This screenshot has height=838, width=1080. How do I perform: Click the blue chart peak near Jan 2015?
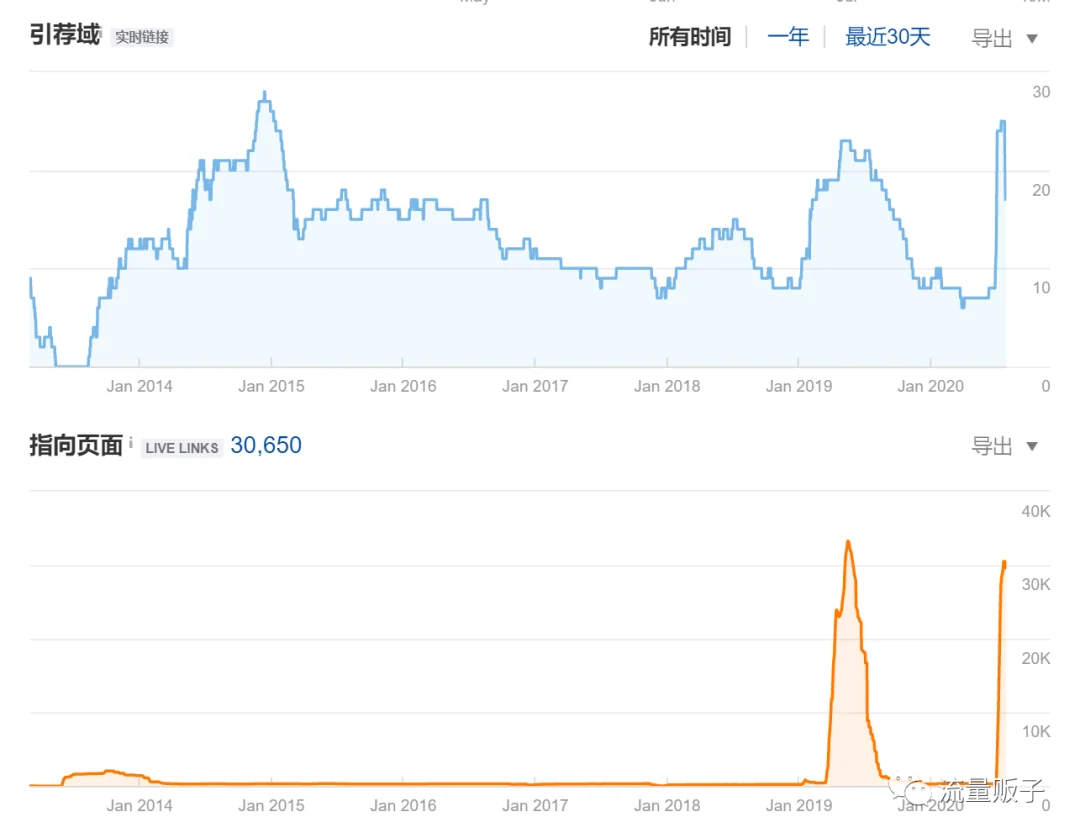tap(264, 95)
